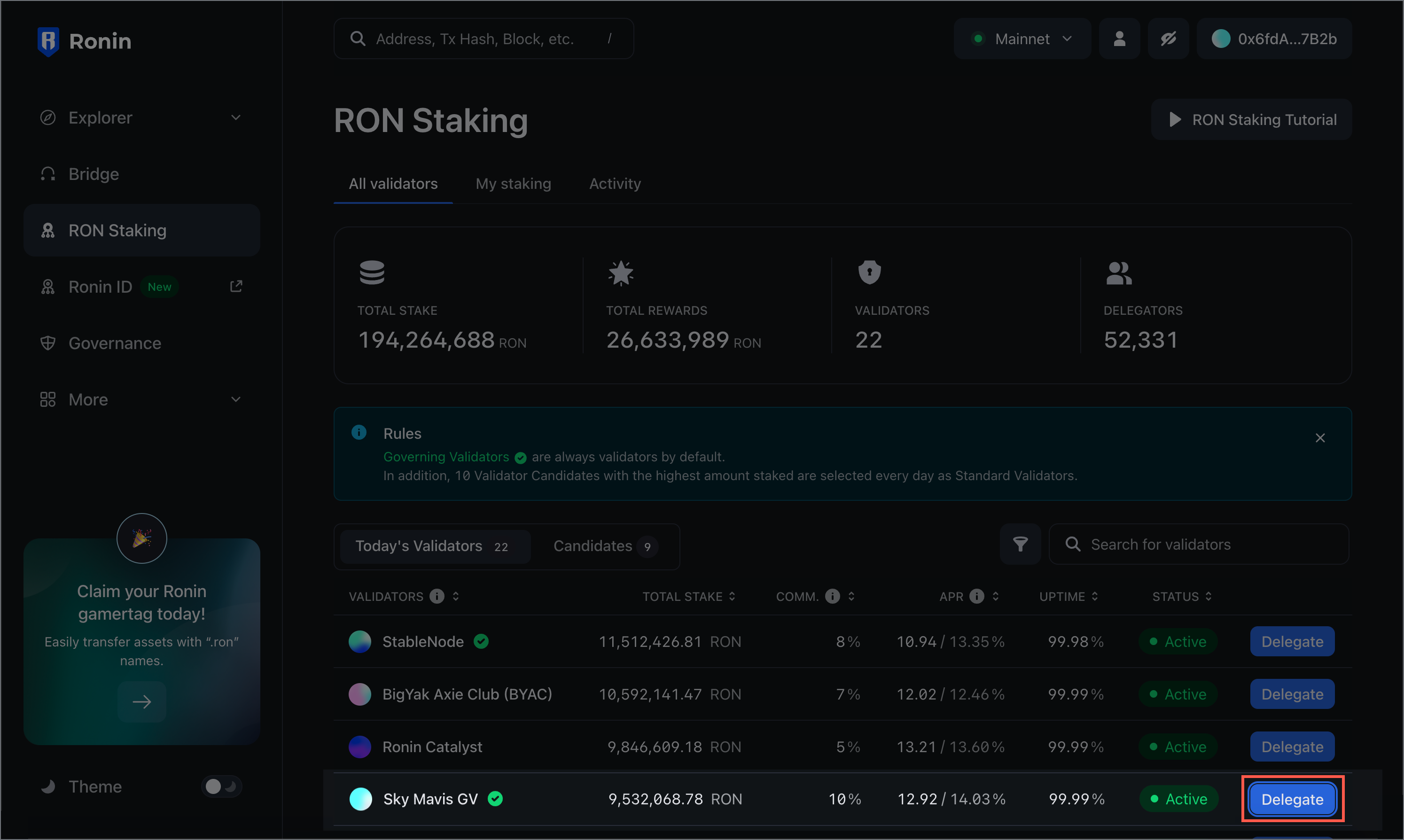The height and width of the screenshot is (840, 1404).
Task: Click Comm. column info icon
Action: tap(832, 596)
